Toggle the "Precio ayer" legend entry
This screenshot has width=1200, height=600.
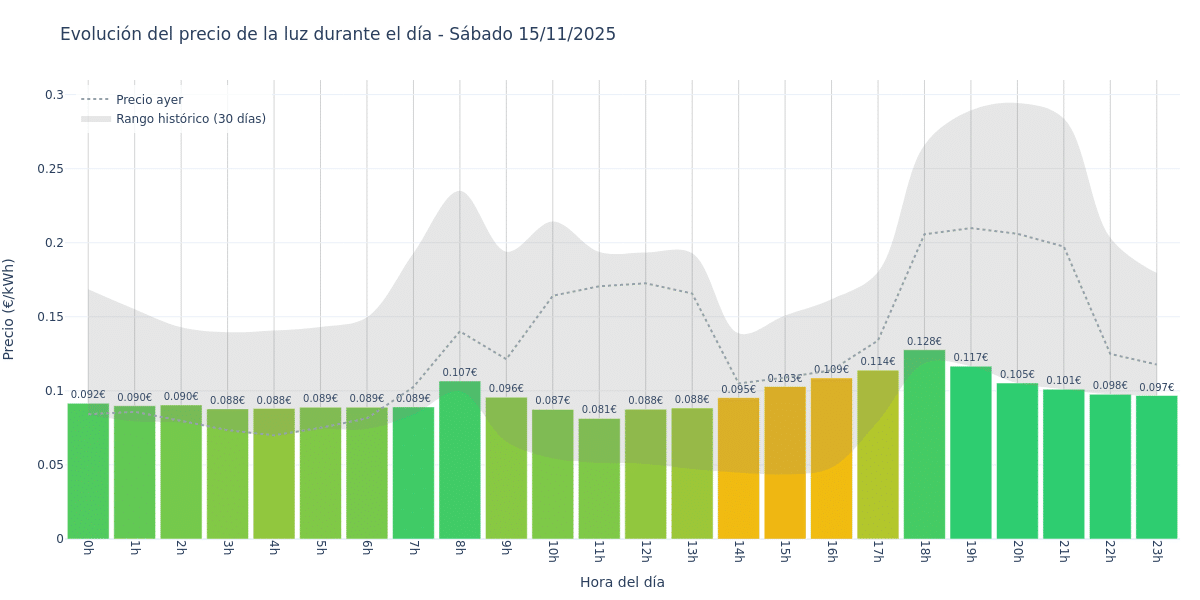149,100
